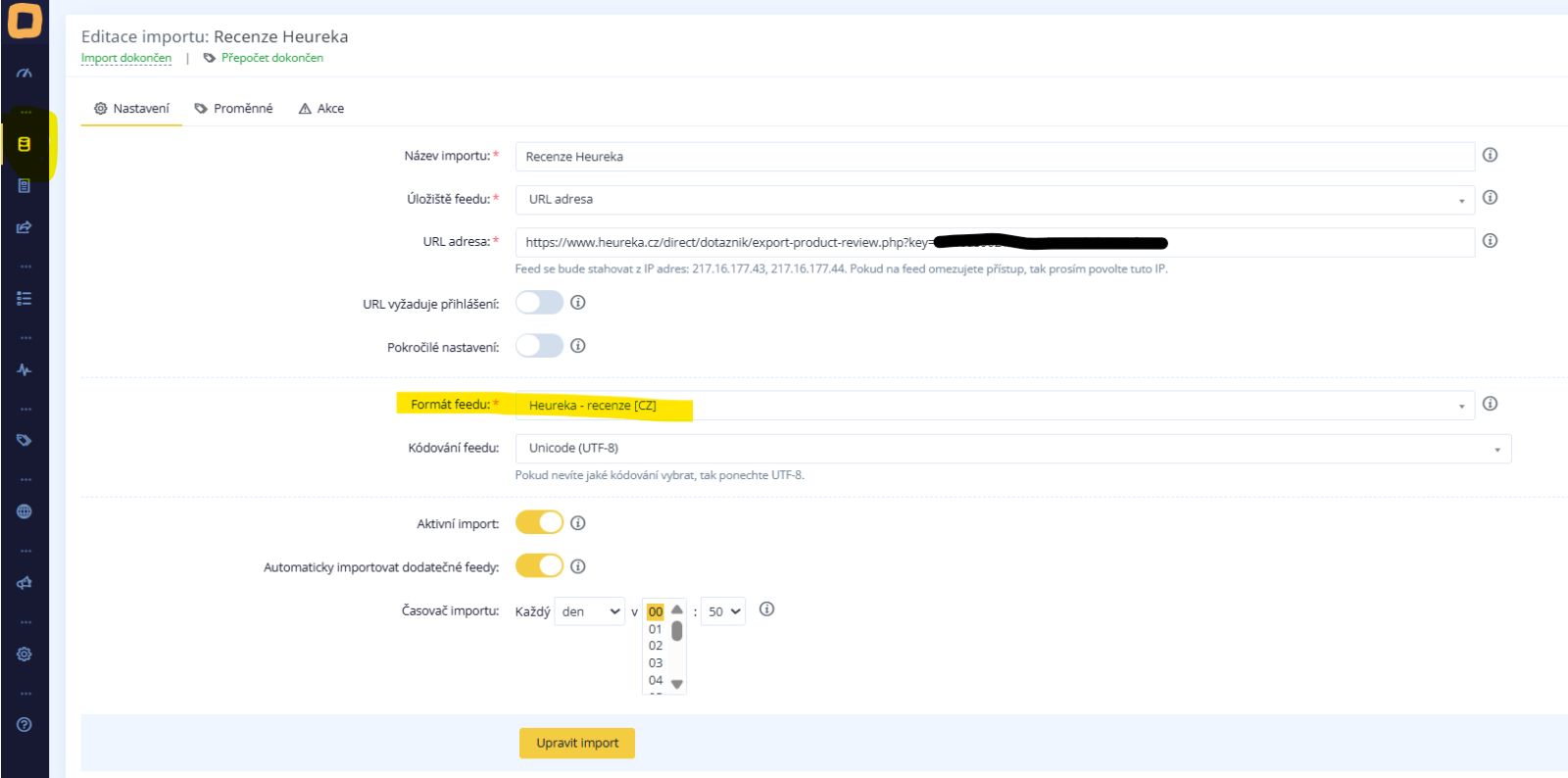Click the hour list scroll up arrow
The width and height of the screenshot is (1568, 778).
(677, 609)
